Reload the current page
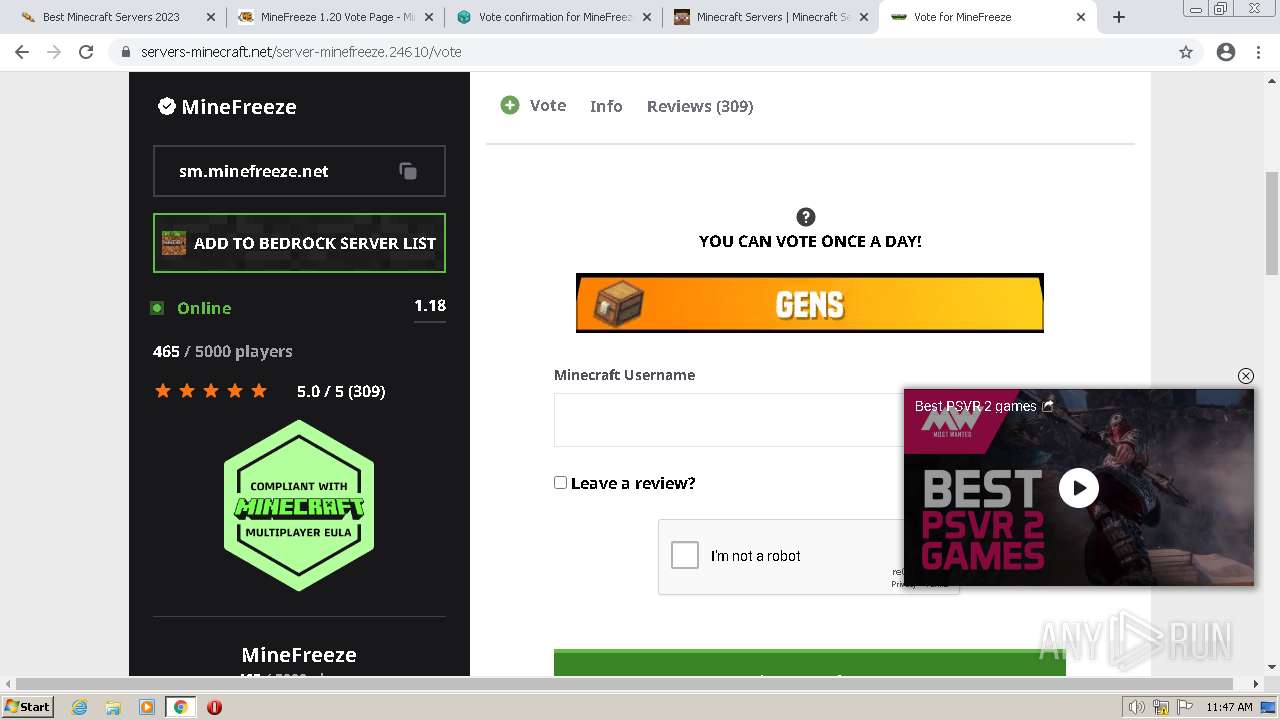The image size is (1280, 720). click(86, 52)
